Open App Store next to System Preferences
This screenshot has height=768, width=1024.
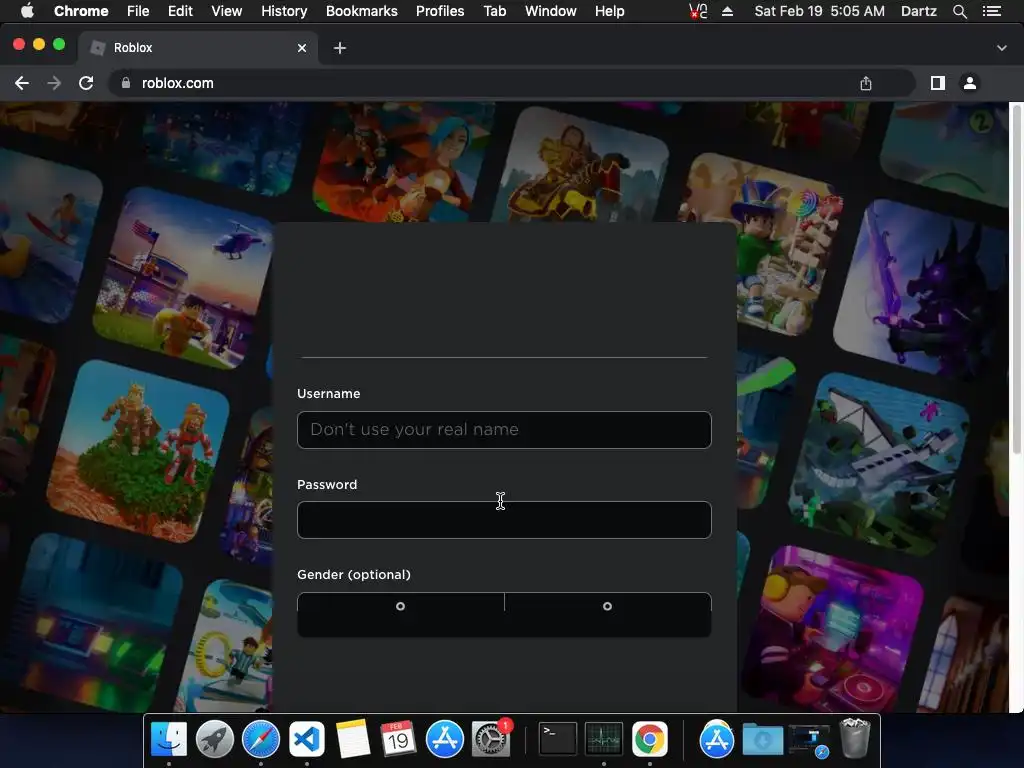(445, 739)
